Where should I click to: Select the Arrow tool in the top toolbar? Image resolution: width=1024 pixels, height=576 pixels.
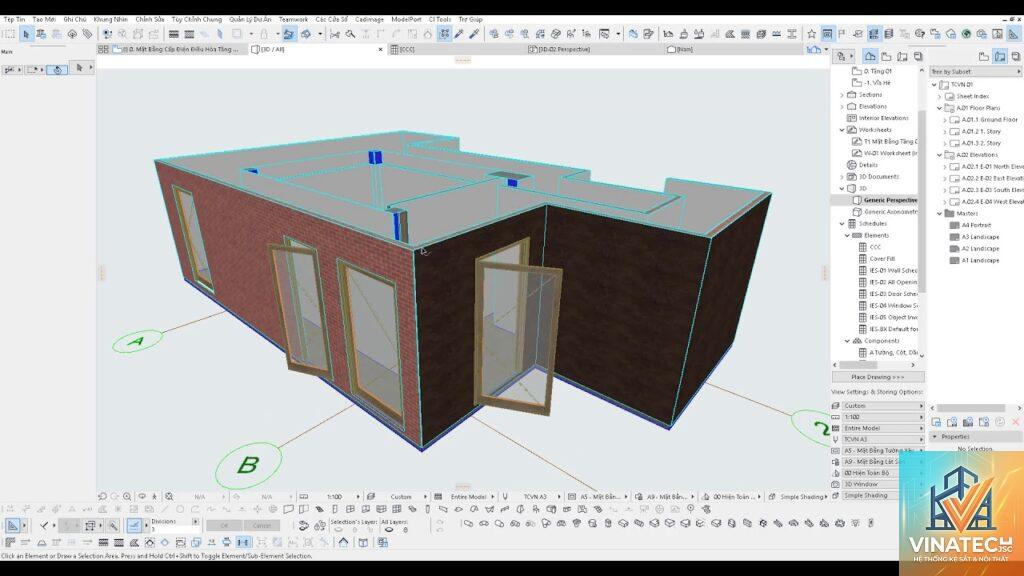tap(25, 34)
